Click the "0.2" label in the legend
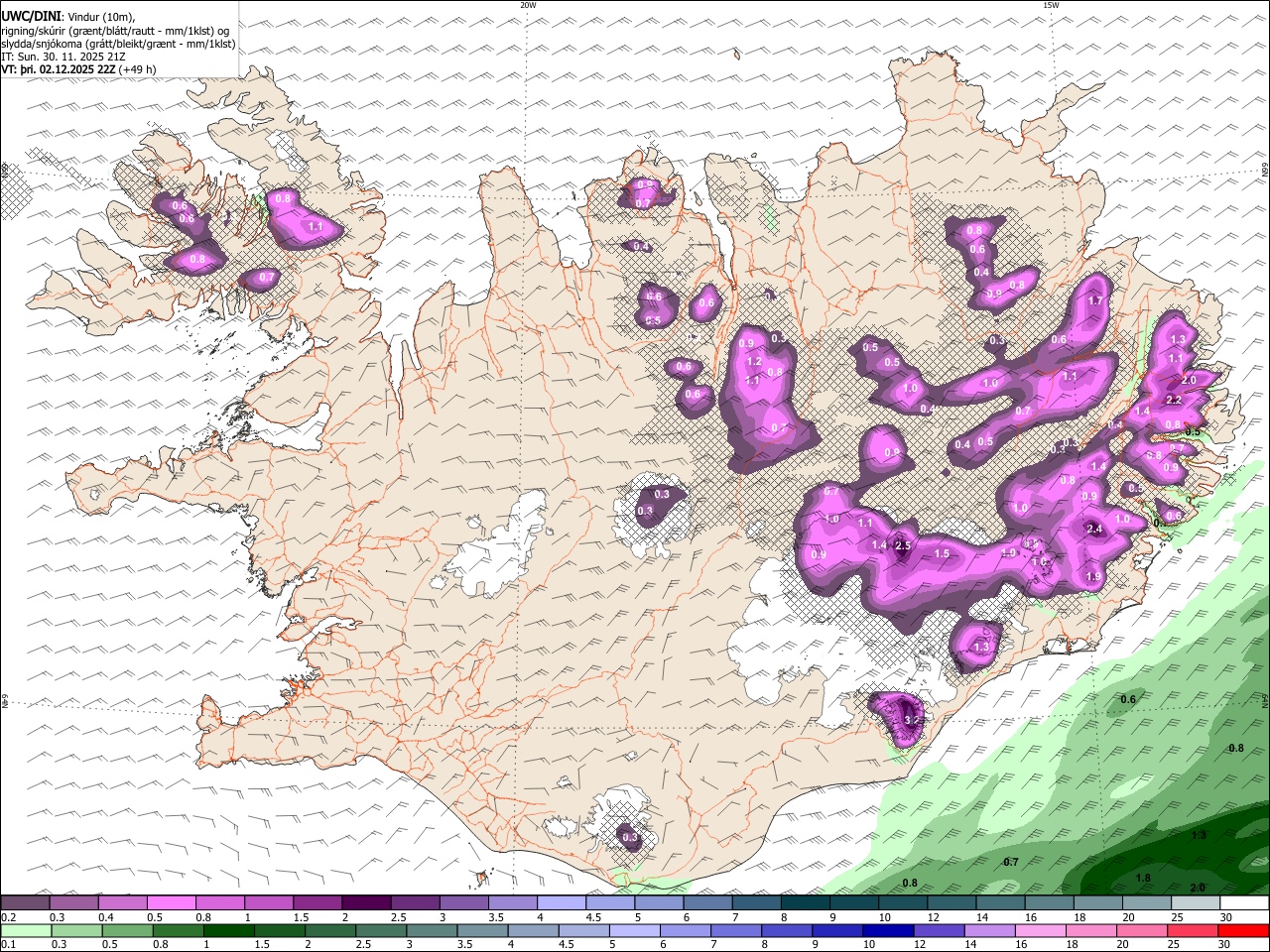The height and width of the screenshot is (952, 1270). pyautogui.click(x=8, y=917)
